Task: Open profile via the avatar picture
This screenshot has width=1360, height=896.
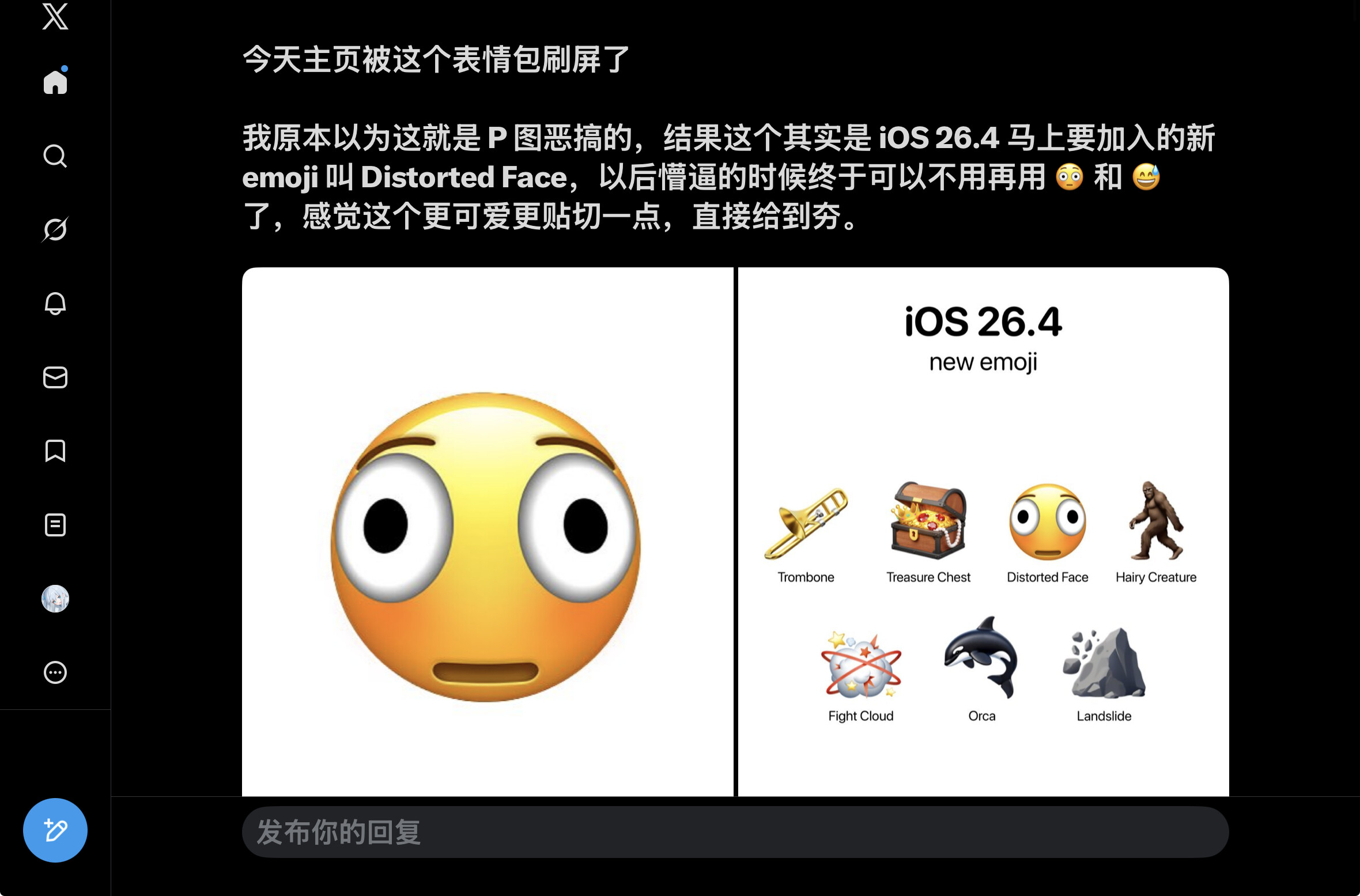Action: point(55,599)
